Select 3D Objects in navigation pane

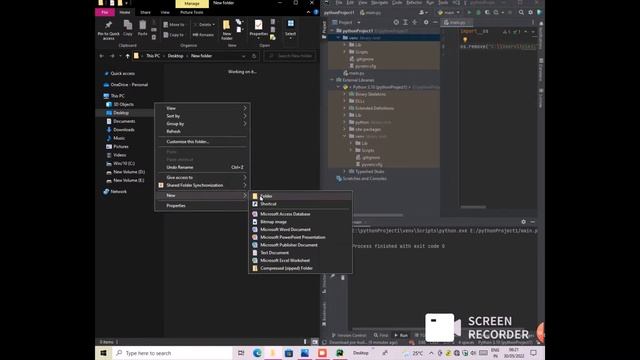coord(123,104)
